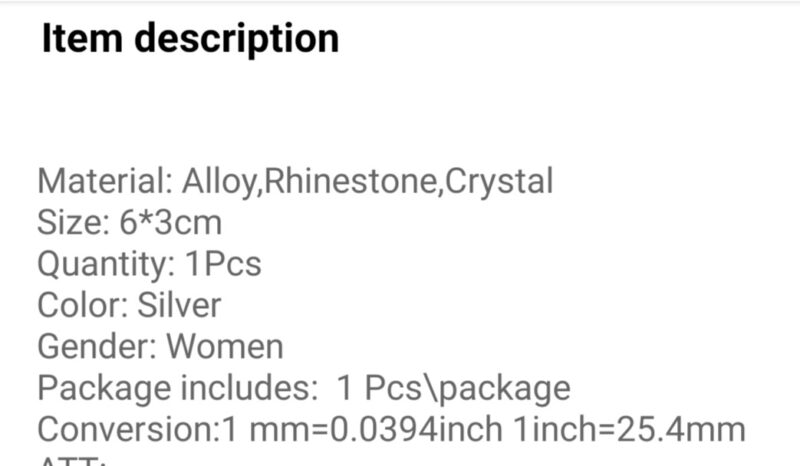Click the 1 Pcs\package text

[x=454, y=389]
